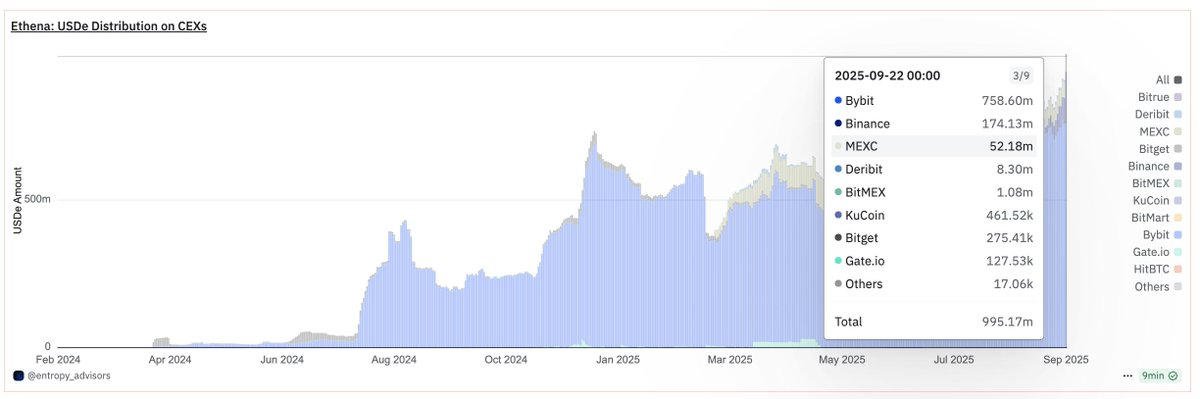Click the Sep 2025 x-axis label
This screenshot has height=399, width=1200.
(x=1066, y=359)
